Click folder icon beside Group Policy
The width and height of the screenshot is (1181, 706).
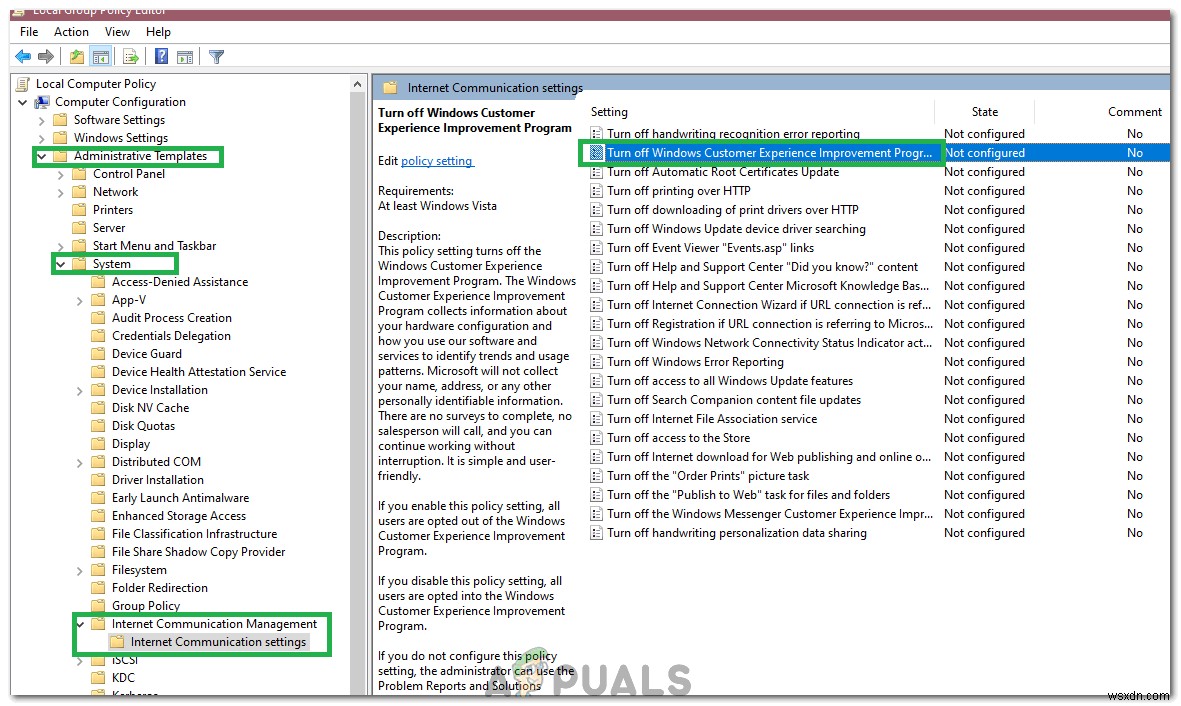pyautogui.click(x=98, y=606)
